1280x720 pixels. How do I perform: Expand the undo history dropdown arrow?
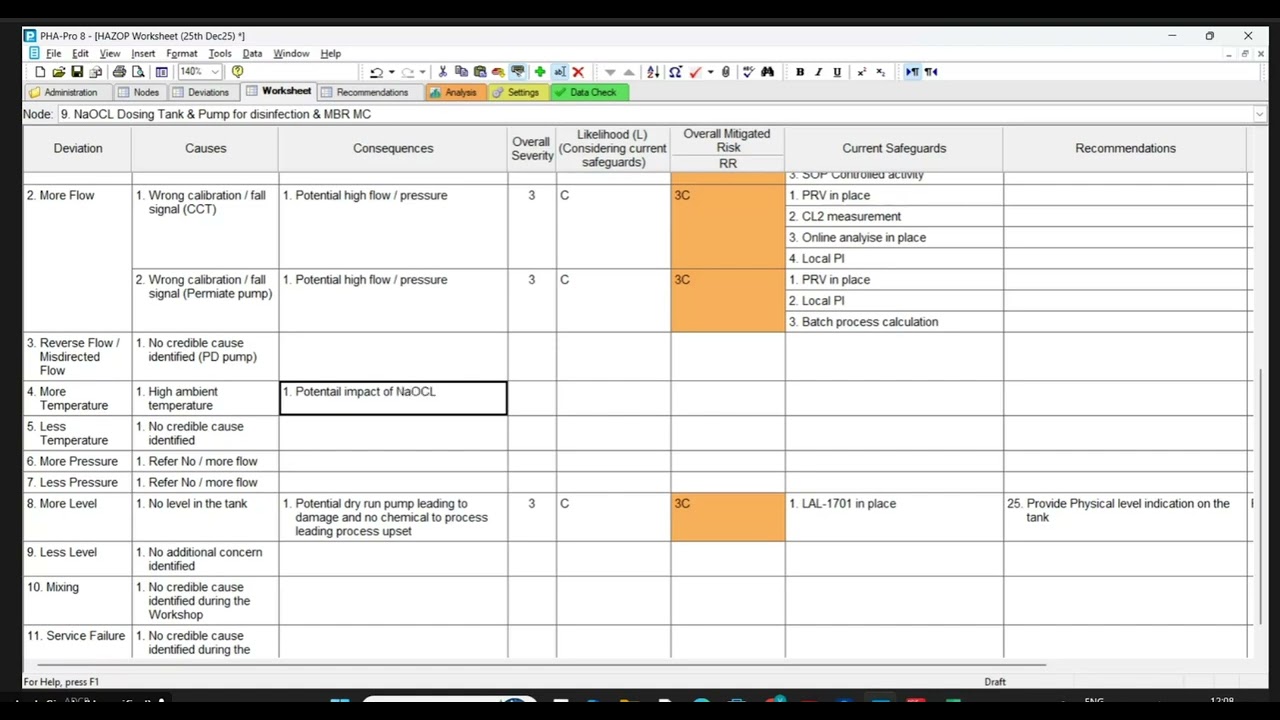tap(391, 72)
